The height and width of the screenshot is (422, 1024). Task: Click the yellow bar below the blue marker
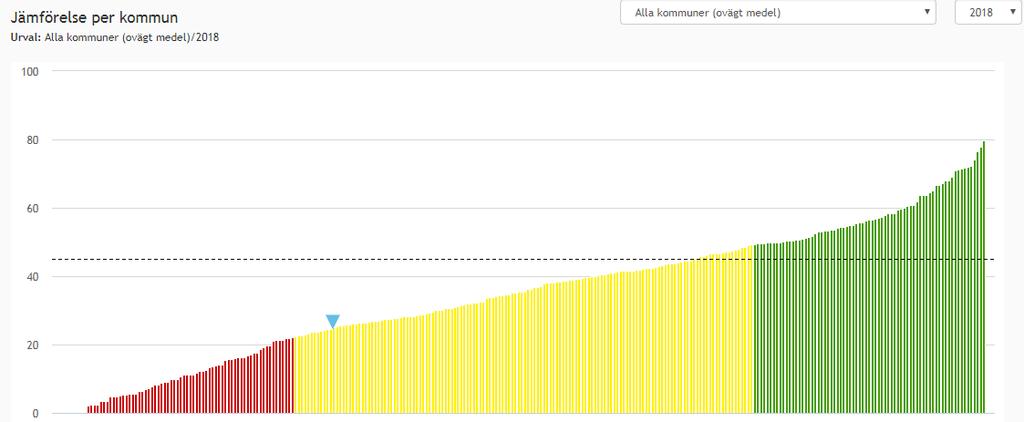coord(333,370)
